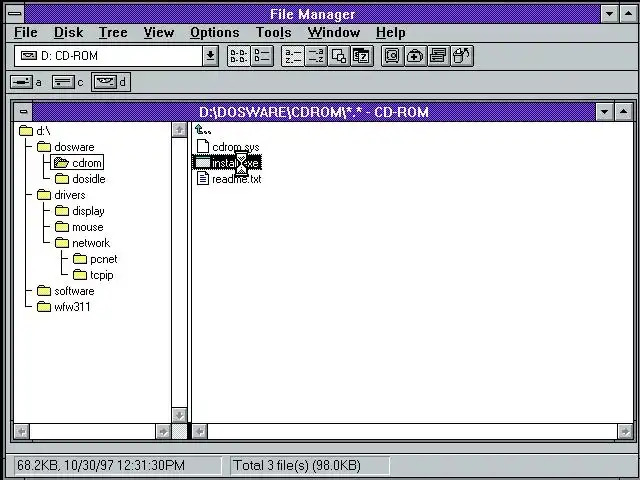The width and height of the screenshot is (640, 480).
Task: Open the Window menu
Action: point(334,33)
